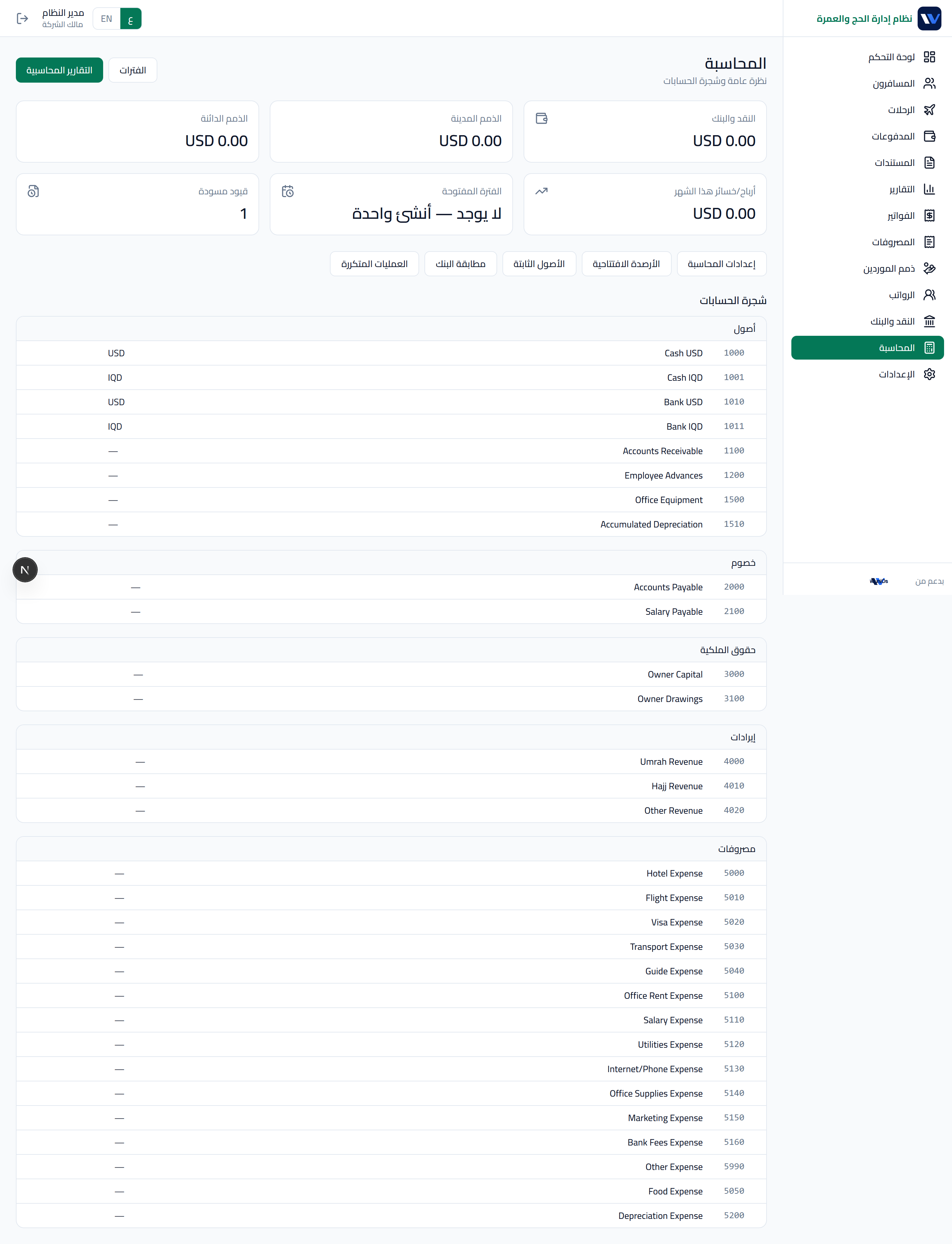Open the payments wallet icon in the sidebar

pos(929,136)
